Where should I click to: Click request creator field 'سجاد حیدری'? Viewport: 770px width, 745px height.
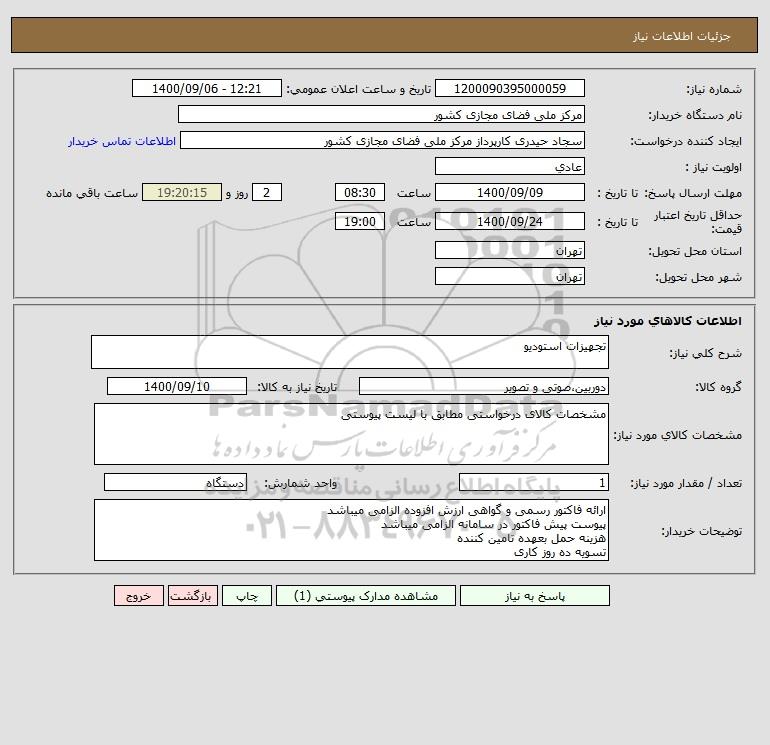(383, 140)
